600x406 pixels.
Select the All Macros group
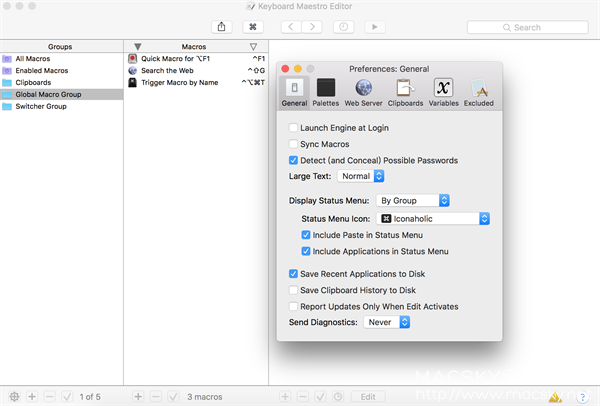[62, 59]
